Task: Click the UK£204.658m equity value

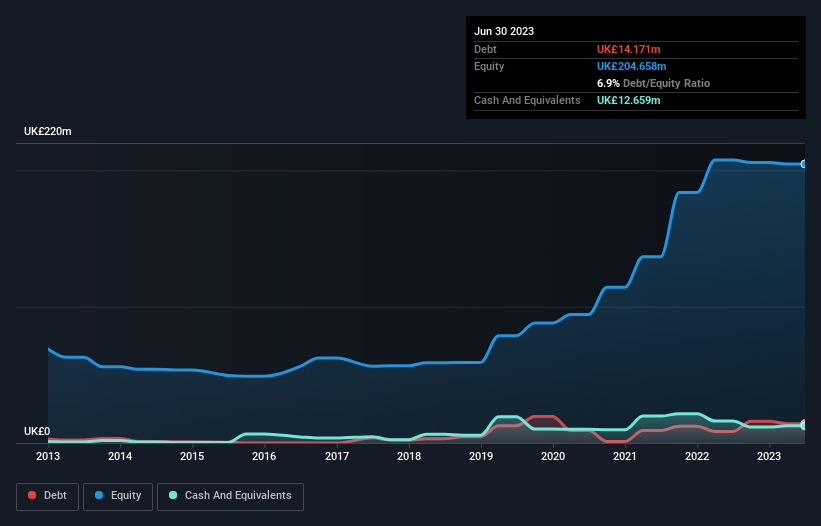Action: pyautogui.click(x=631, y=66)
